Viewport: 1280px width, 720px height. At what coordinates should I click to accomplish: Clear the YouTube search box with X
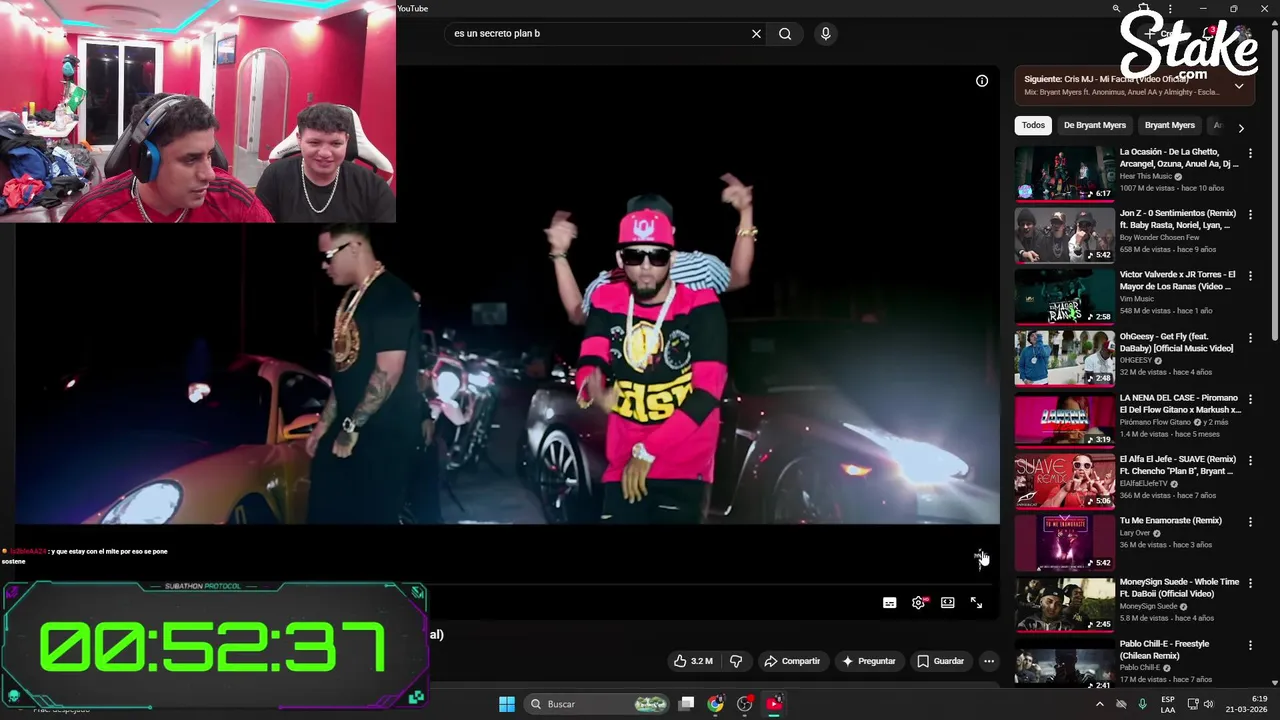click(x=756, y=34)
